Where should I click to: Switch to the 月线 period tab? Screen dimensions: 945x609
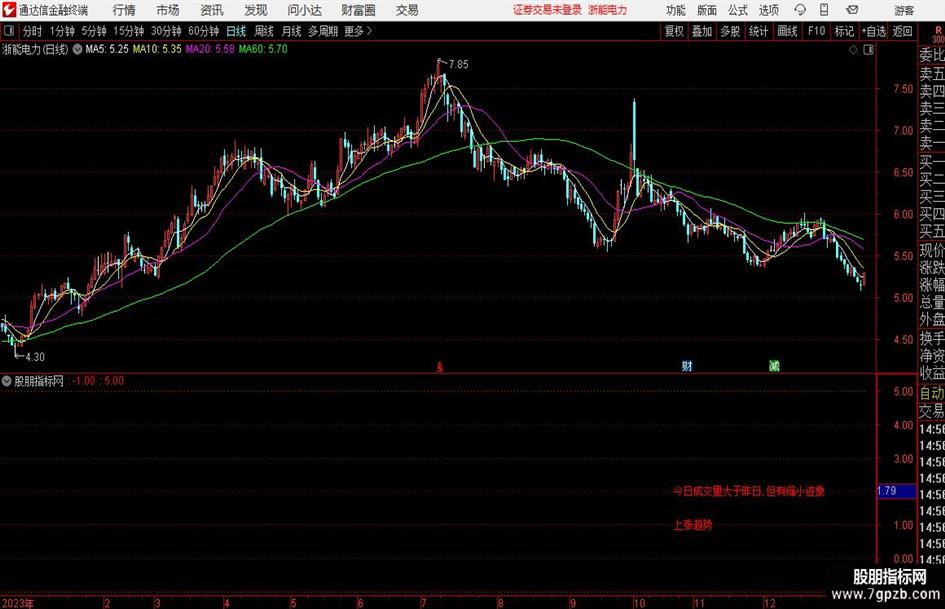[291, 31]
